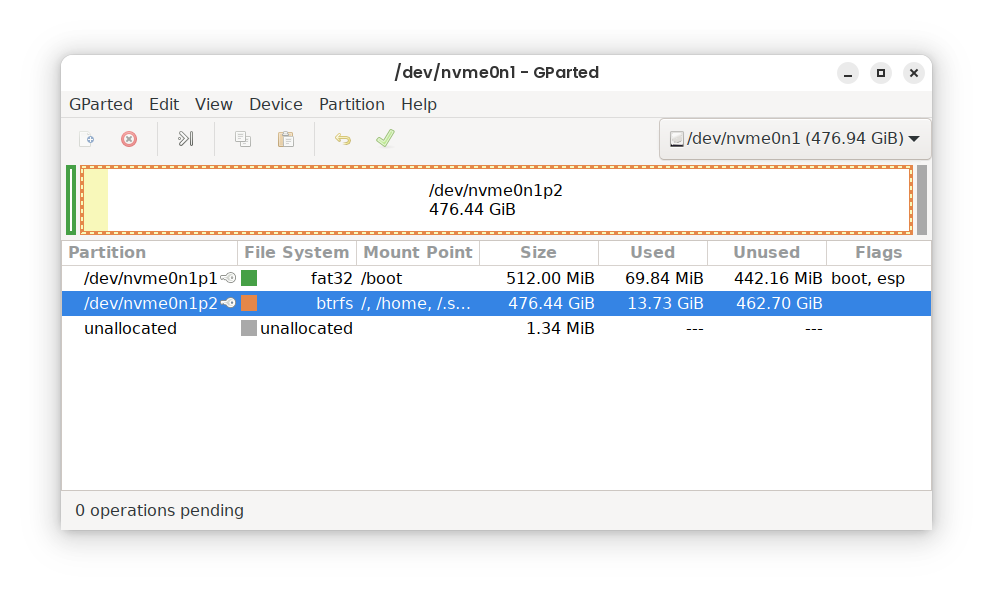Open the Edit menu
Viewport: 993px width, 597px height.
[x=164, y=104]
